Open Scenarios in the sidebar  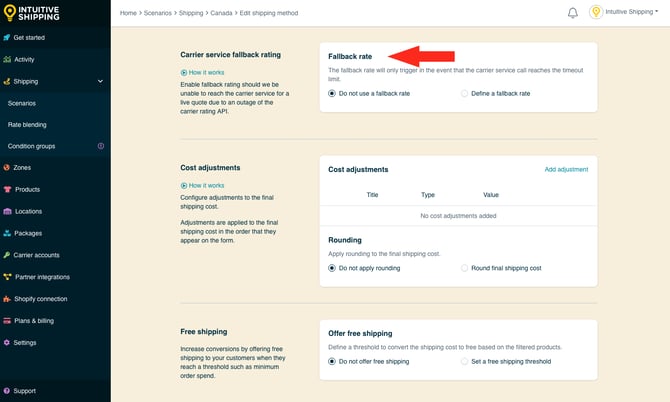tap(22, 103)
